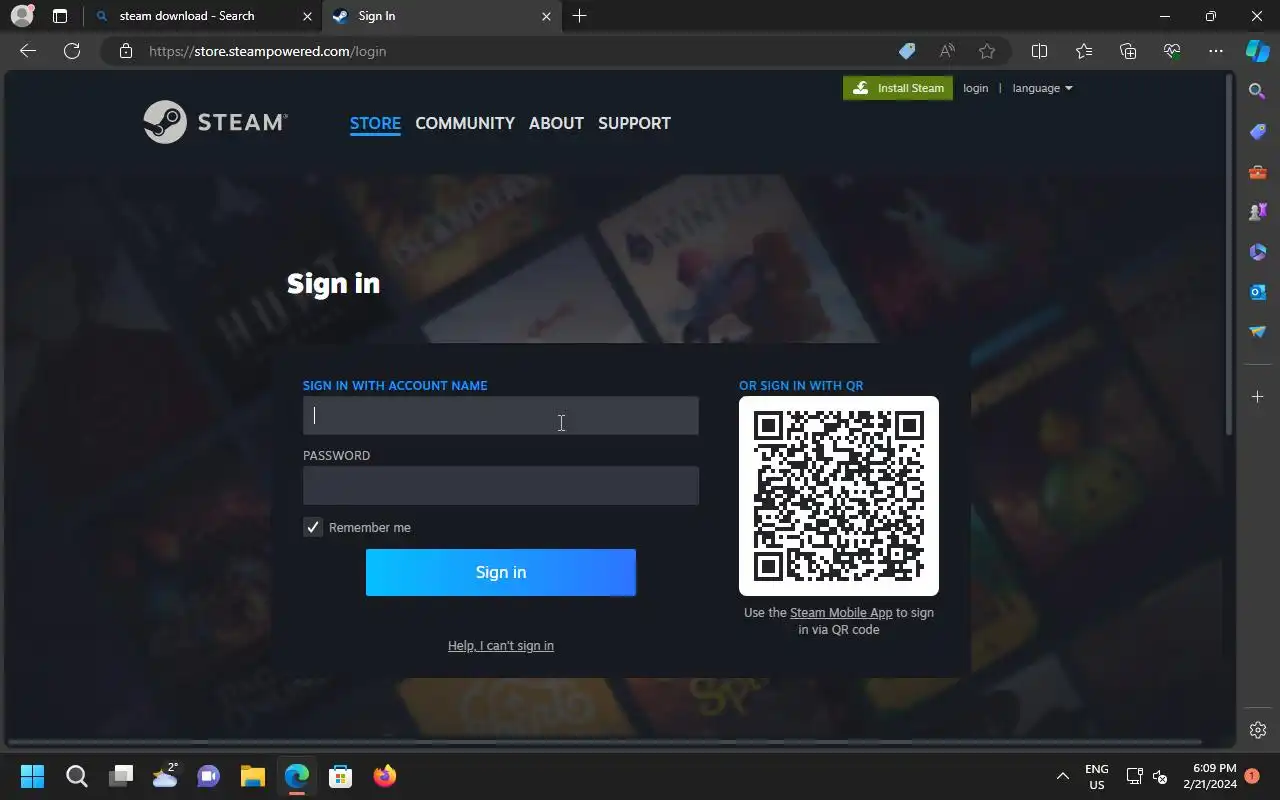Click the blue Sign in button
Image resolution: width=1280 pixels, height=800 pixels.
pos(501,572)
